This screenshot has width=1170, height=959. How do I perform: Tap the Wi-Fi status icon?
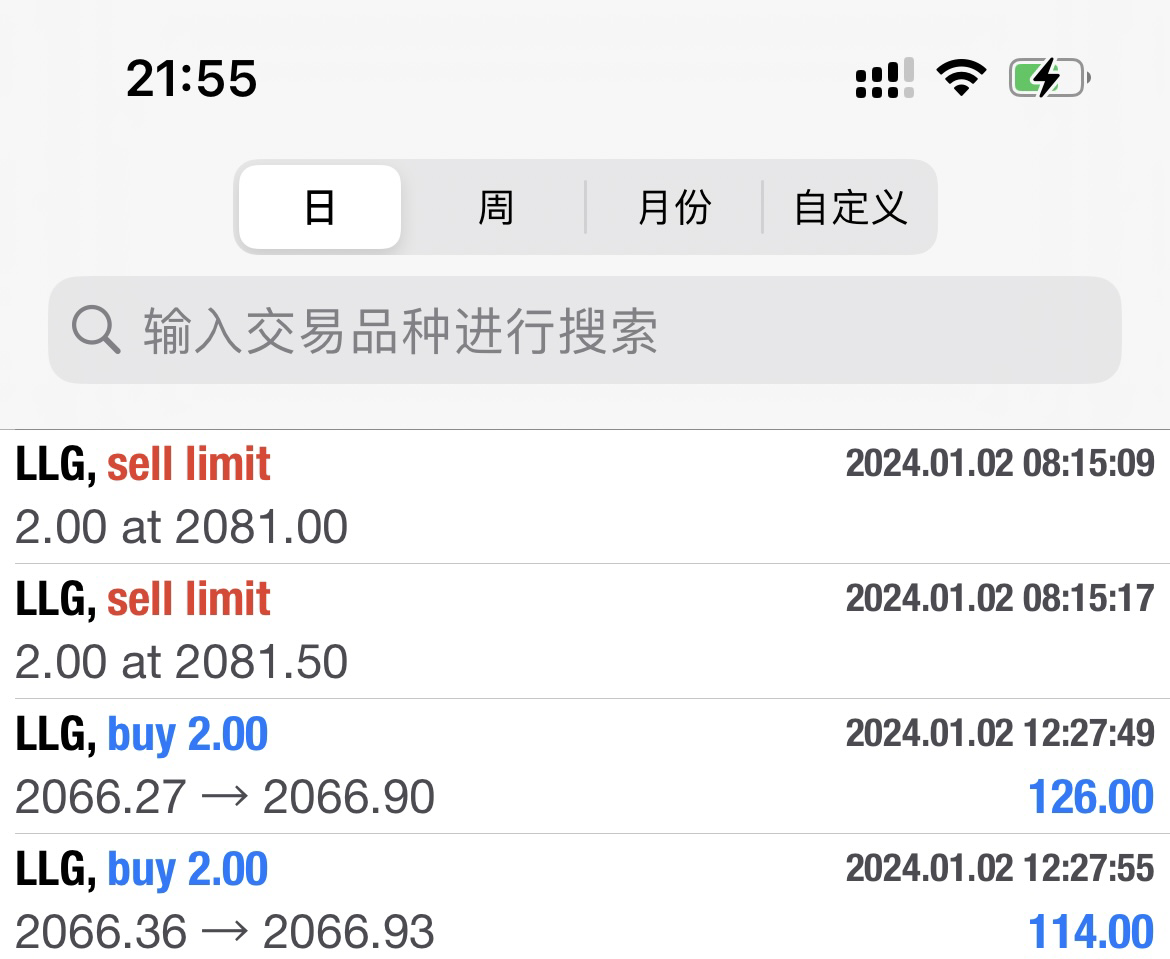[961, 78]
